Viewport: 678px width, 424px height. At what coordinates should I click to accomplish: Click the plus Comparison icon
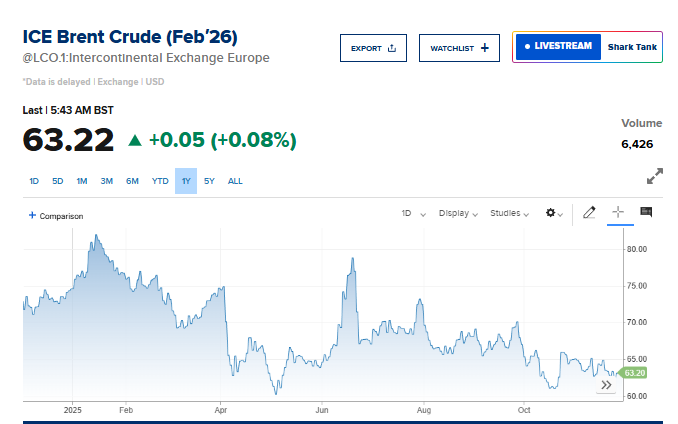click(32, 215)
